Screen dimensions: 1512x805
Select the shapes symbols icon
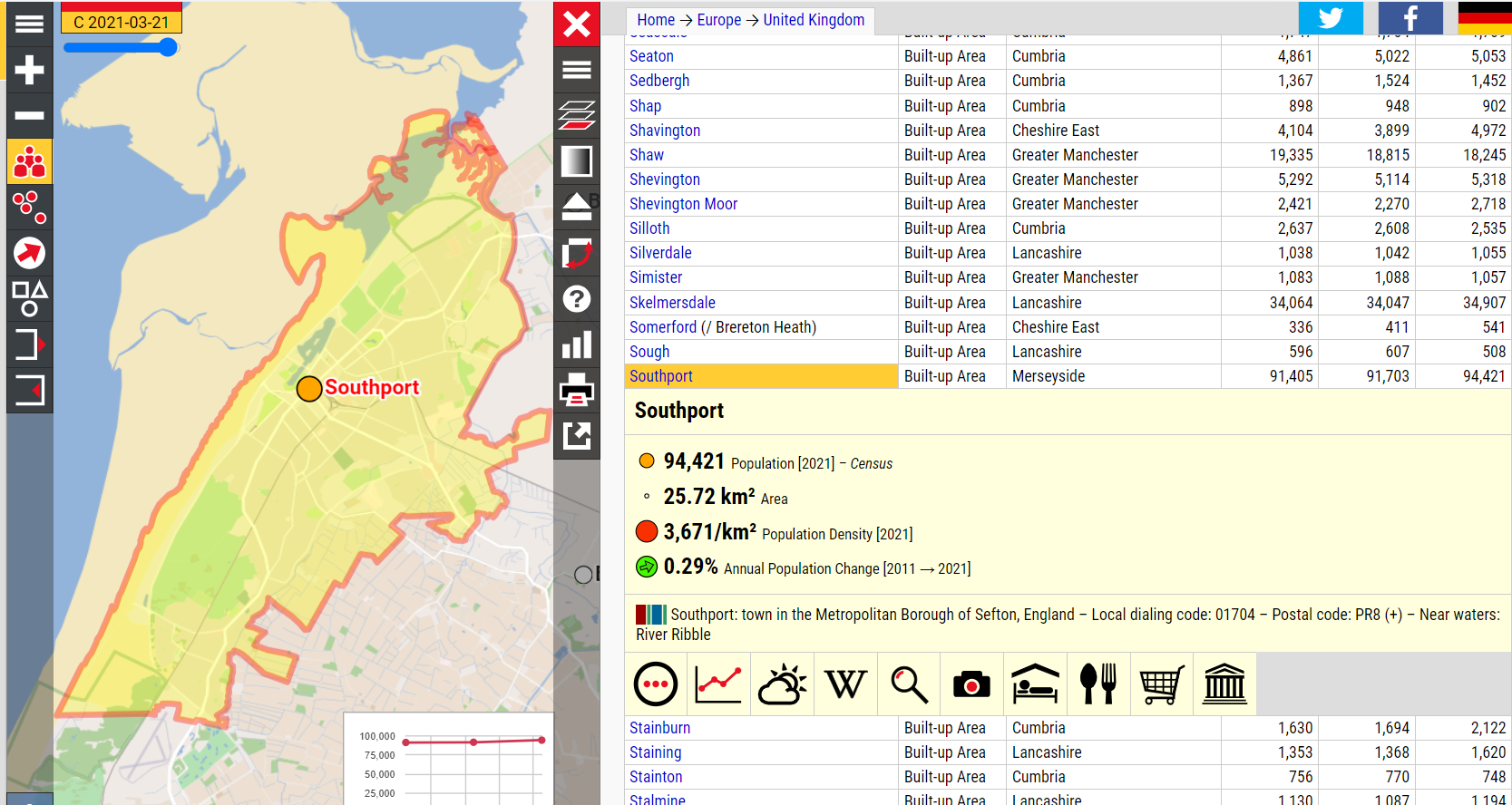click(29, 298)
